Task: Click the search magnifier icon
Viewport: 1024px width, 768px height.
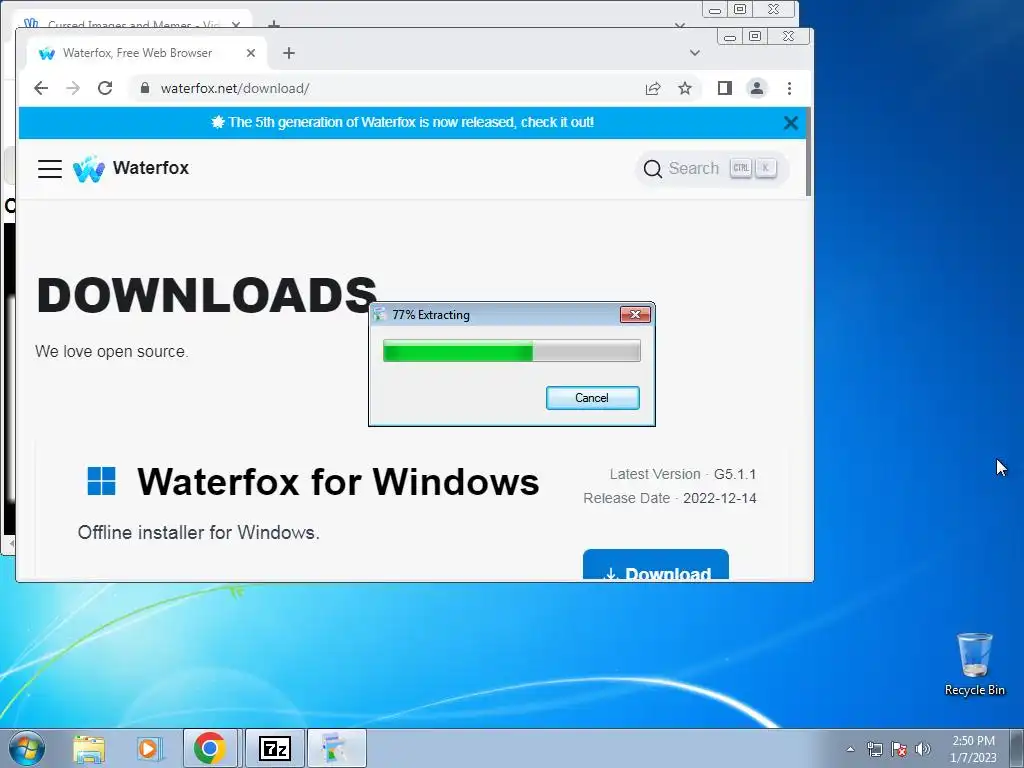Action: click(652, 169)
